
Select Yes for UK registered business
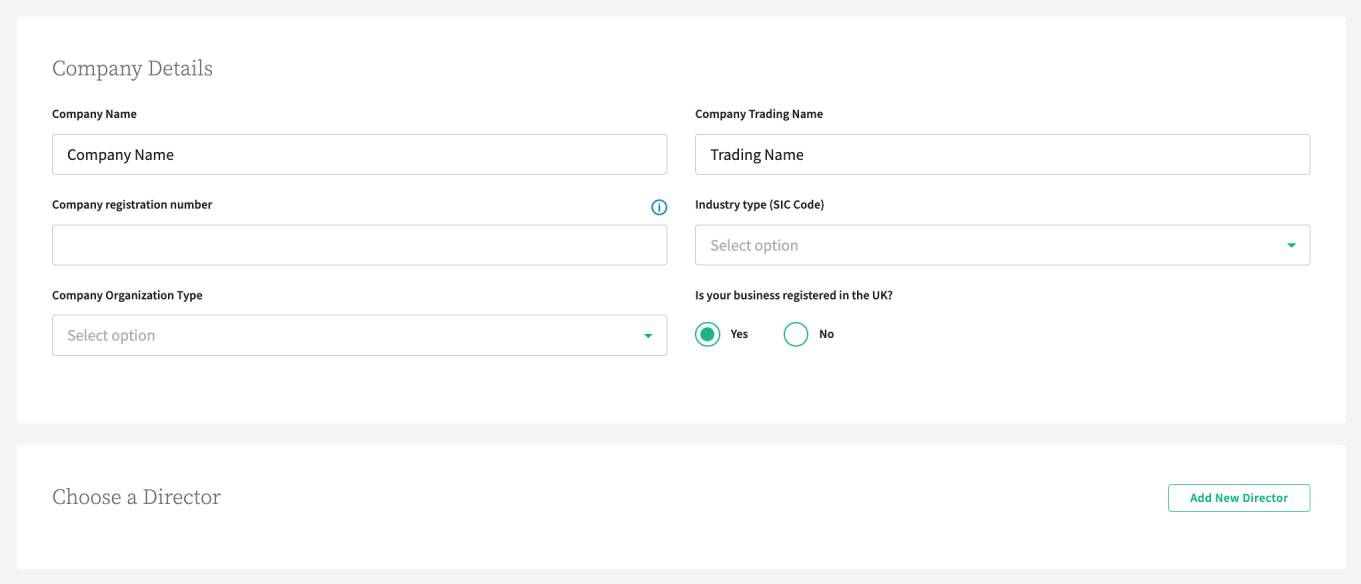pyautogui.click(x=708, y=334)
